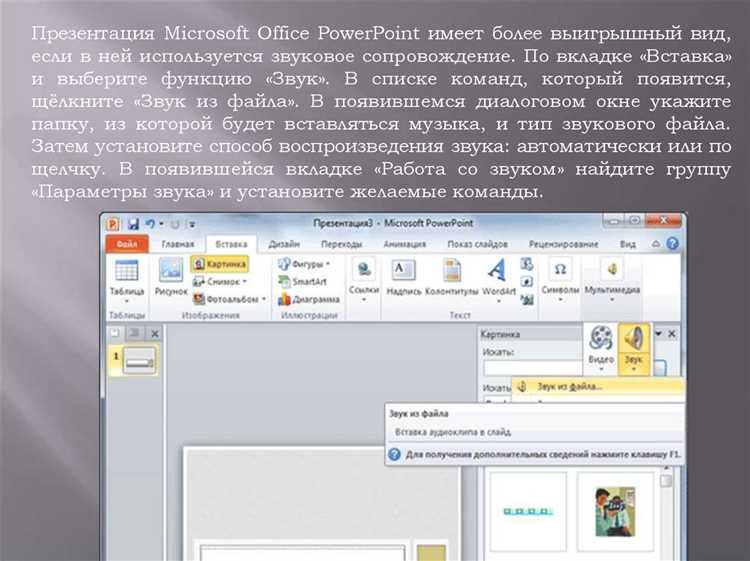Select the Вставка ribbon tab

[231, 244]
